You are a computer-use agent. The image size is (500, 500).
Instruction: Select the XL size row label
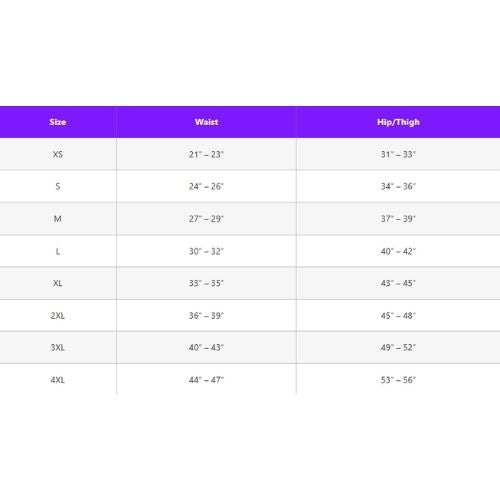point(58,283)
